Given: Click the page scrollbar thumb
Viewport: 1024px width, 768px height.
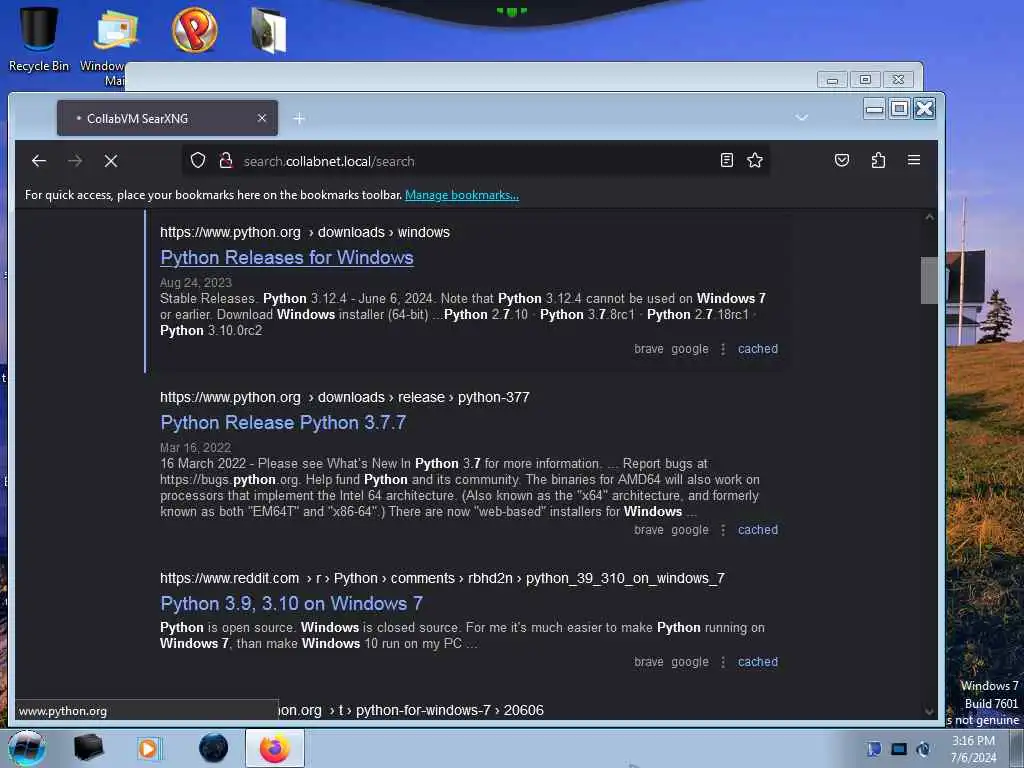Looking at the screenshot, I should (929, 280).
